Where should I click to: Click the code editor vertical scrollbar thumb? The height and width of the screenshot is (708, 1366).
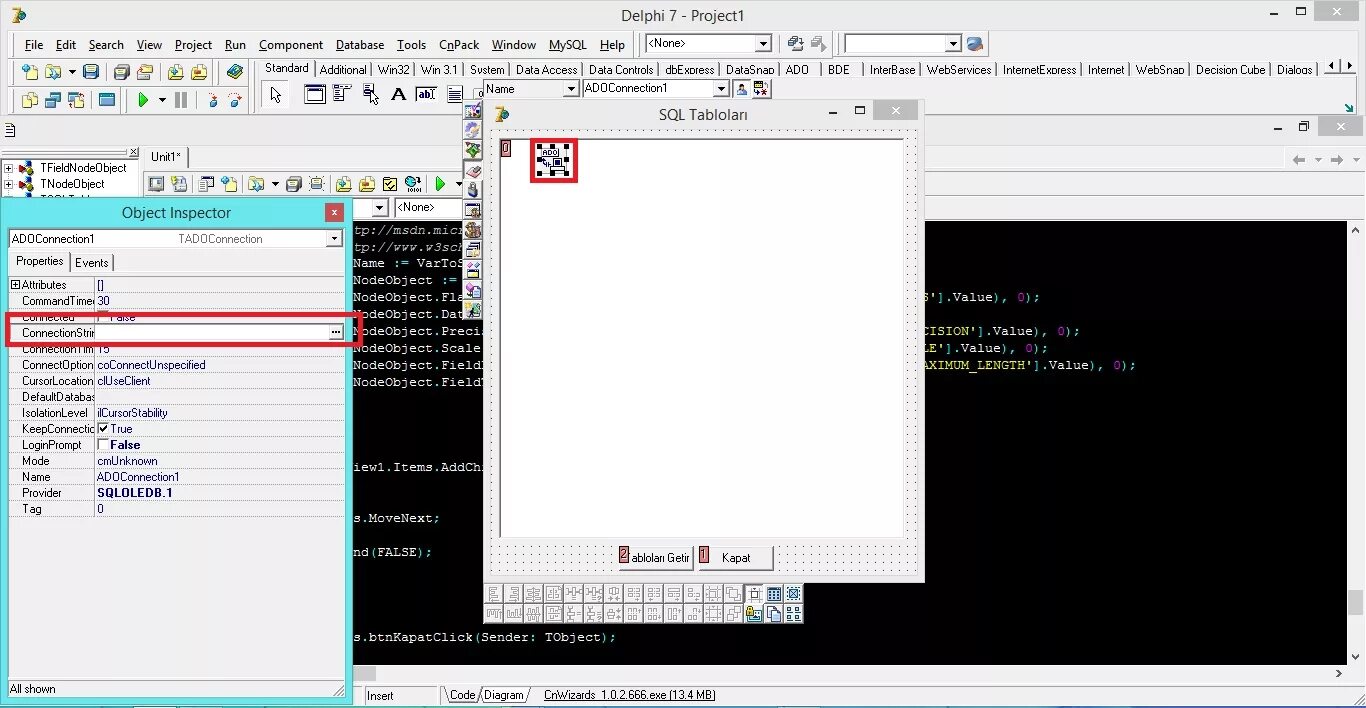tap(1356, 601)
